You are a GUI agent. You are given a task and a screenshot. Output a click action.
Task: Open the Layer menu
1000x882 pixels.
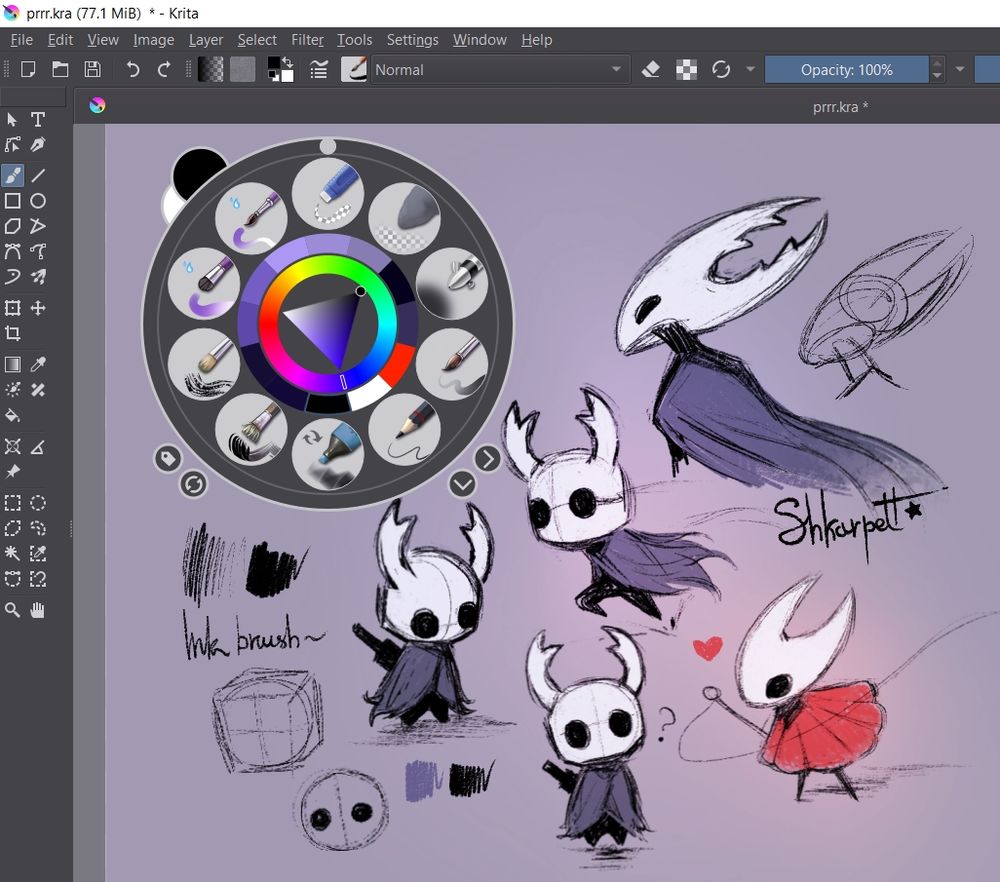[x=206, y=40]
